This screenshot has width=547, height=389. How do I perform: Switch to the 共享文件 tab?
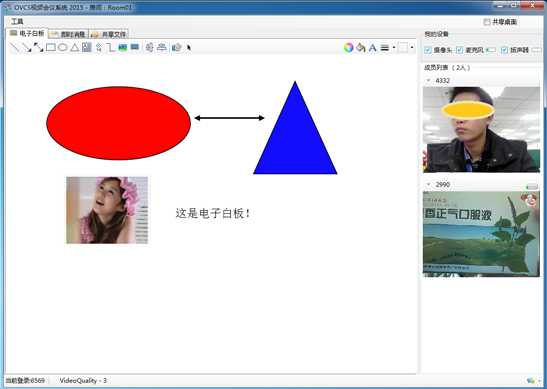tap(109, 34)
